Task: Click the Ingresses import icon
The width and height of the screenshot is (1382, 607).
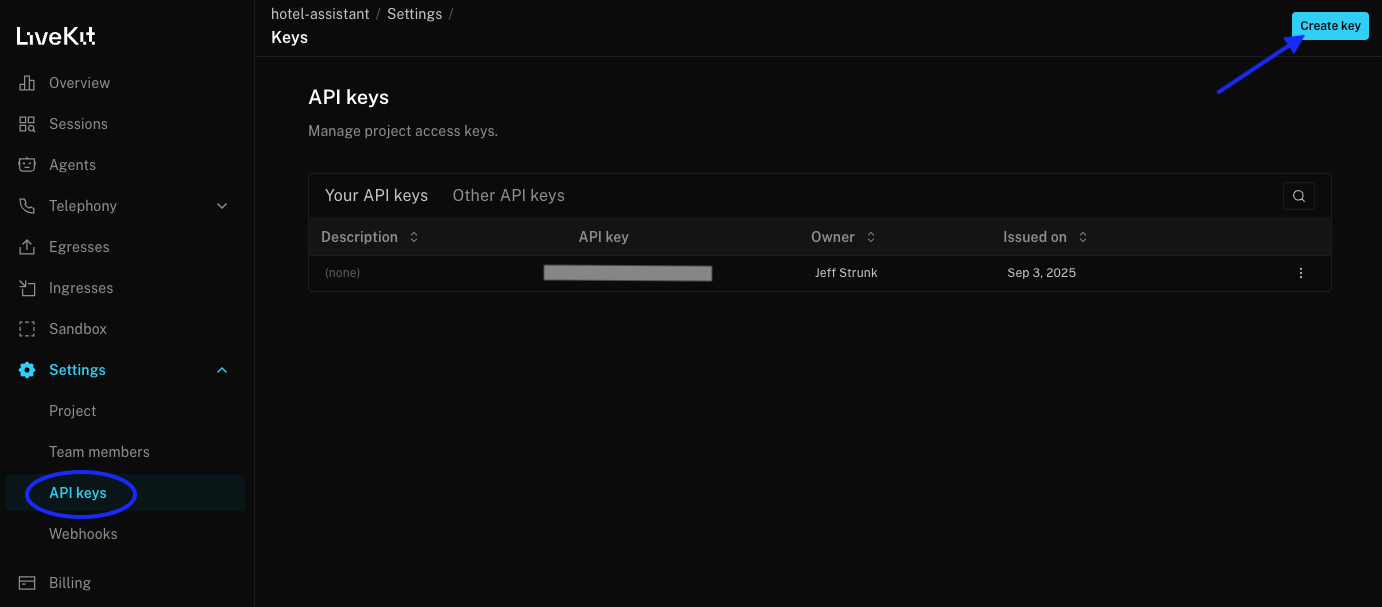Action: 27,288
